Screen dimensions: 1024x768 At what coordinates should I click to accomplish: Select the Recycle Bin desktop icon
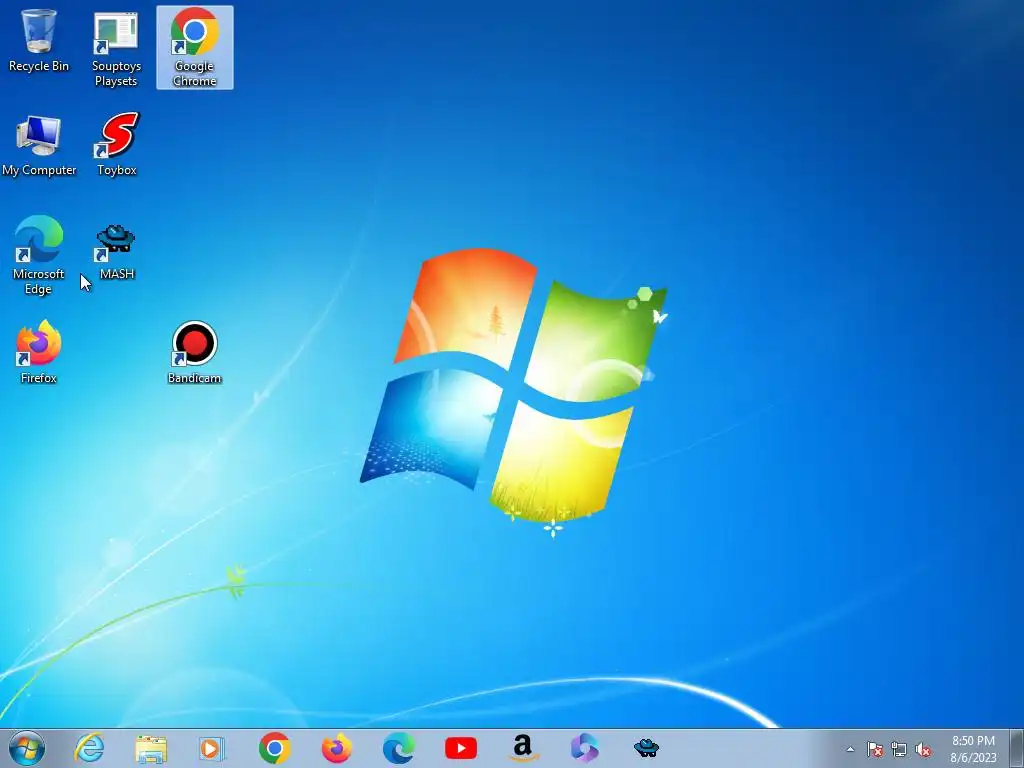coord(39,40)
